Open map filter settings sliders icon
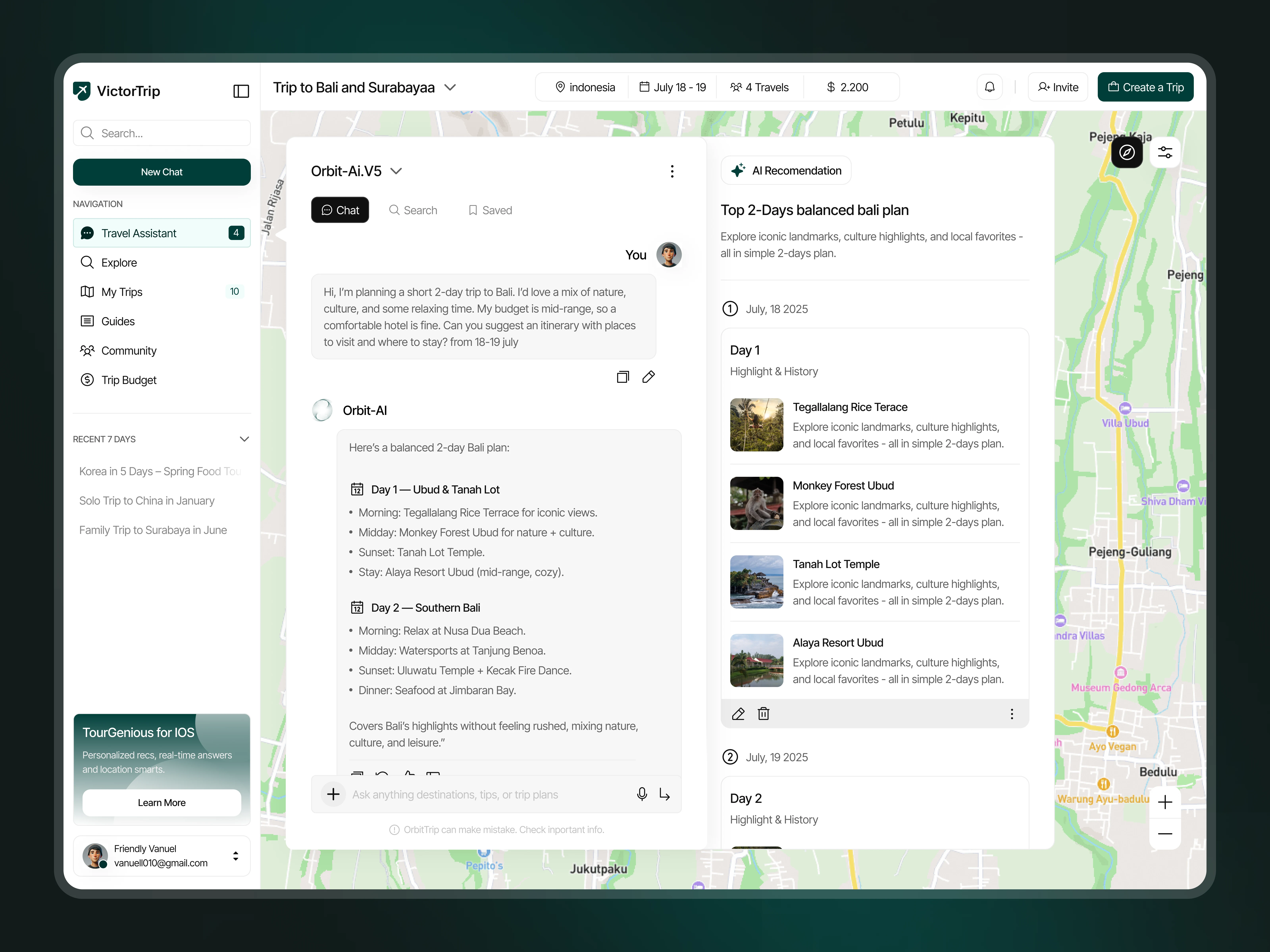Screen dimensions: 1270x952 (1165, 153)
